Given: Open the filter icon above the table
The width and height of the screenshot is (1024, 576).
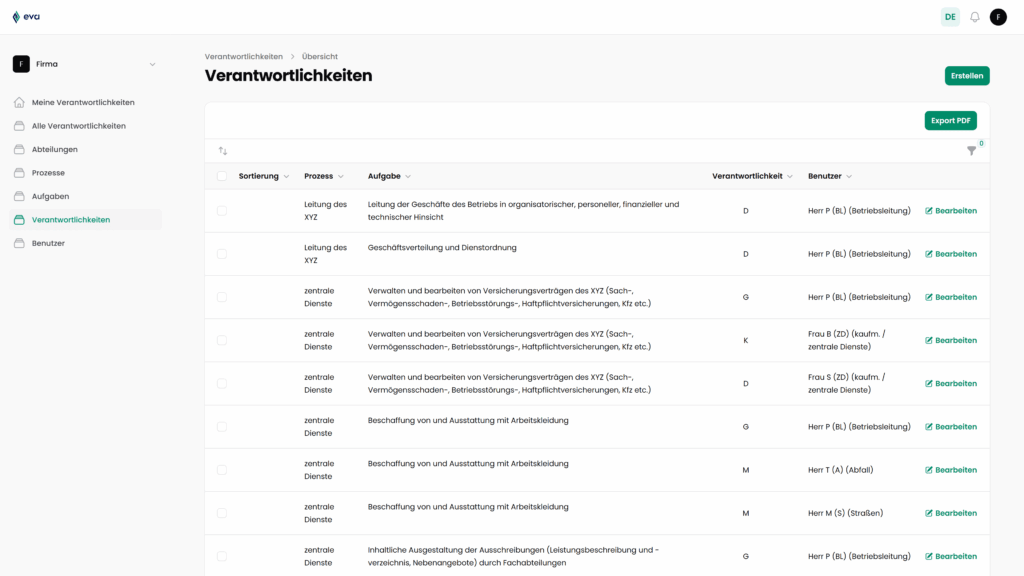Looking at the screenshot, I should pos(970,150).
